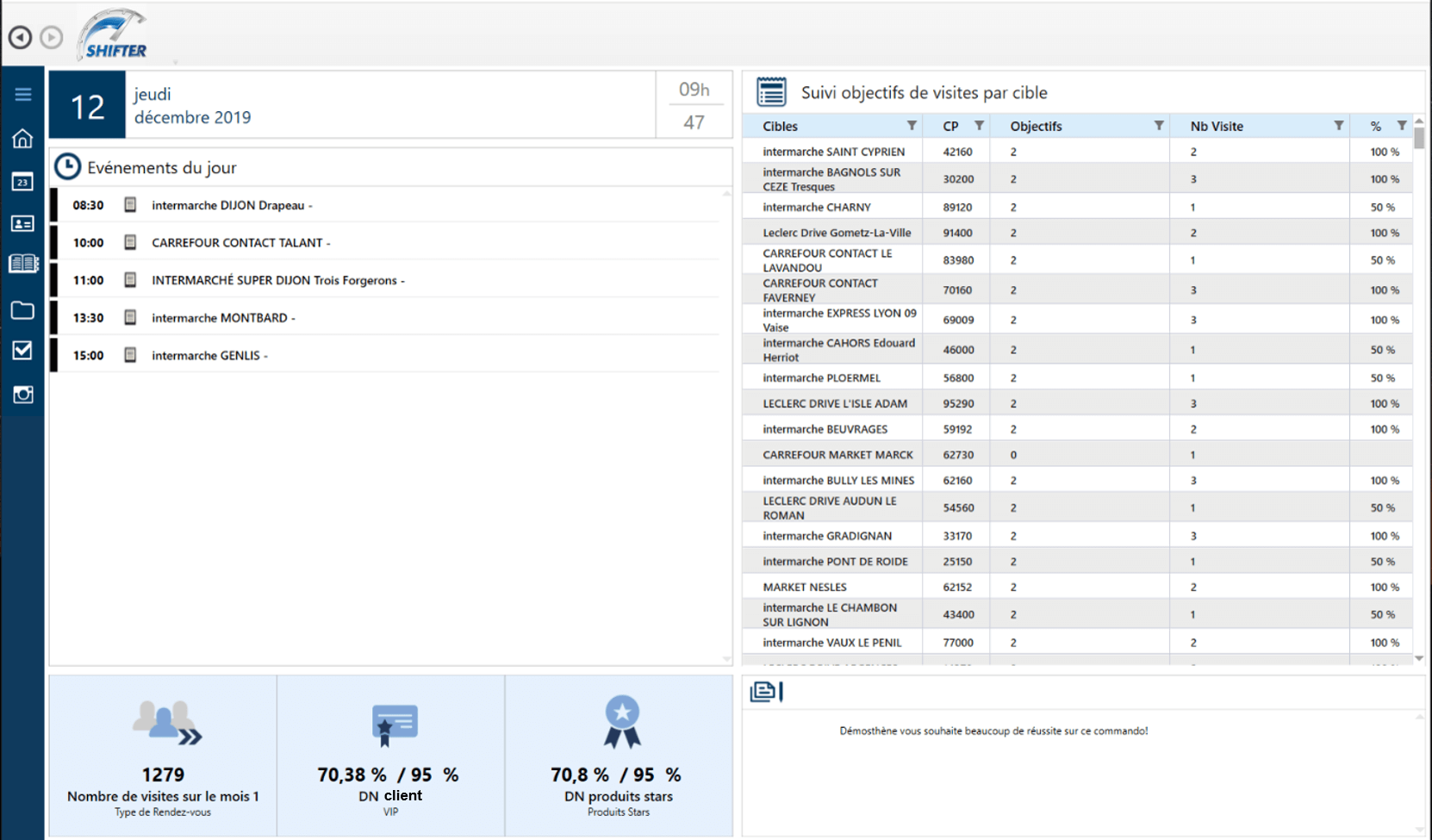
Task: Click the DN client certificate icon
Action: coord(395,725)
